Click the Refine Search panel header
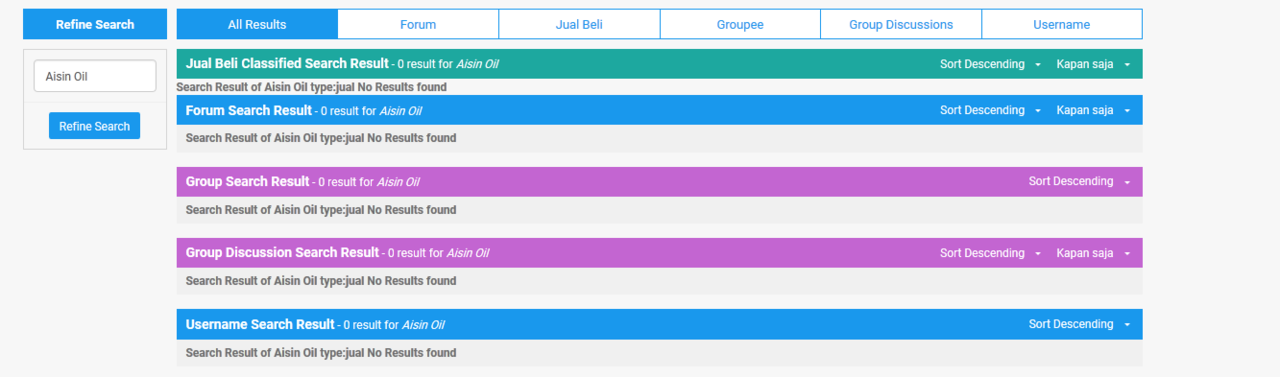 (x=95, y=24)
